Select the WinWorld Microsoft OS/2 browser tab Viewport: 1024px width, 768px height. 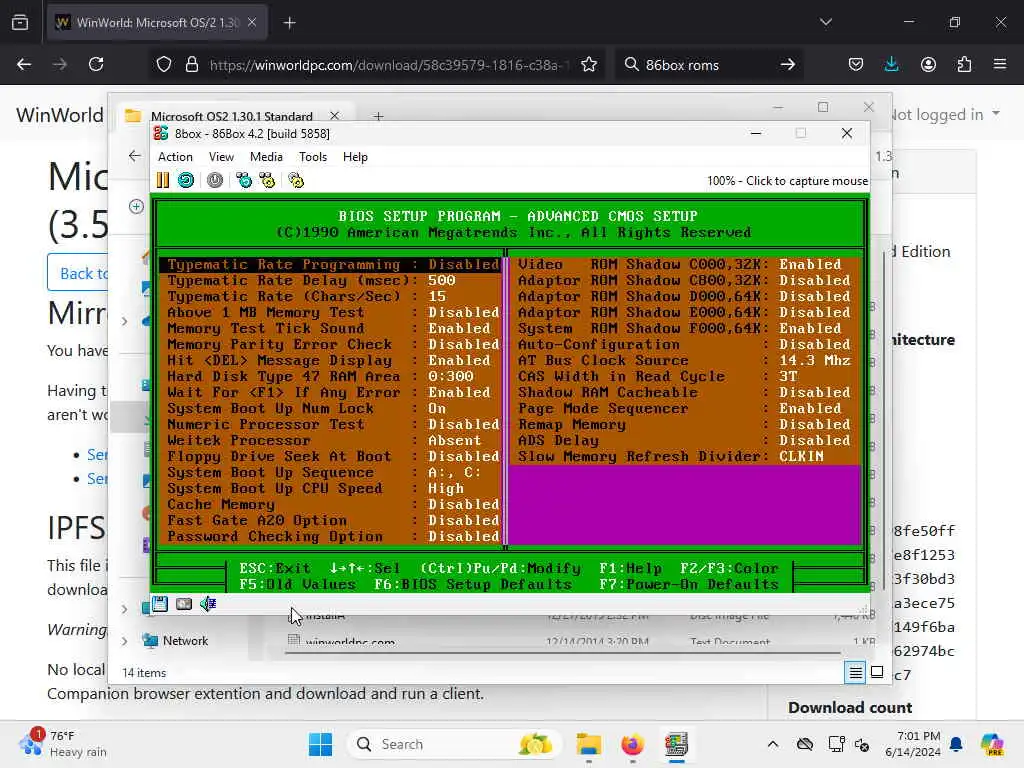[x=155, y=23]
